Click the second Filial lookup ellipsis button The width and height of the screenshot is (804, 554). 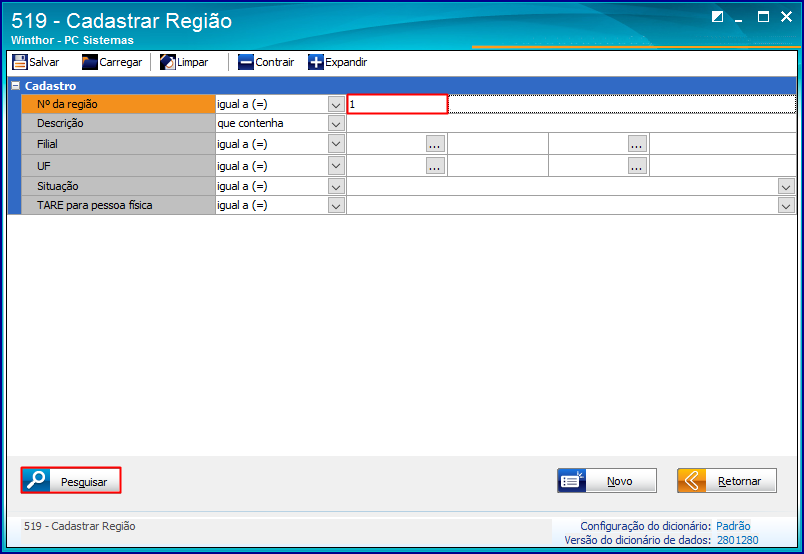[637, 145]
